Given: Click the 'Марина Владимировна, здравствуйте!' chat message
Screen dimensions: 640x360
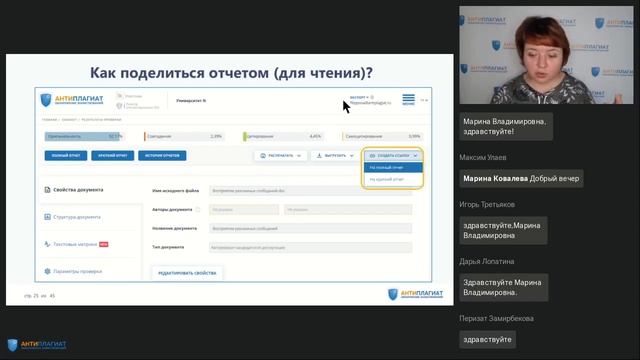Looking at the screenshot, I should pyautogui.click(x=506, y=127).
